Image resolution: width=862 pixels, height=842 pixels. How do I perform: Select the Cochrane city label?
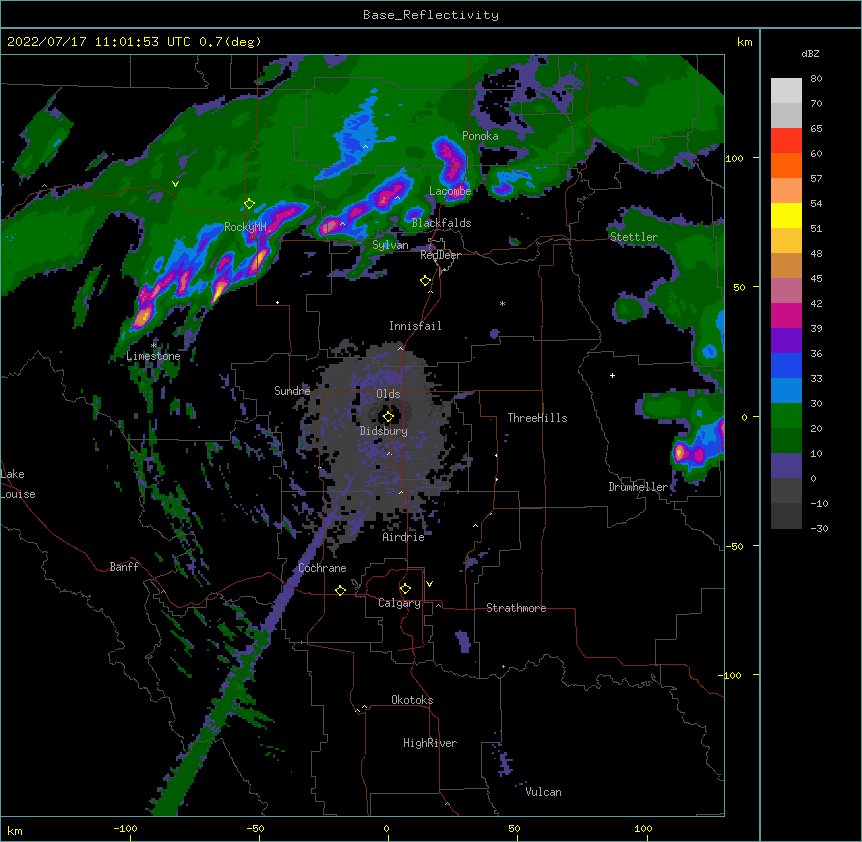pos(322,568)
